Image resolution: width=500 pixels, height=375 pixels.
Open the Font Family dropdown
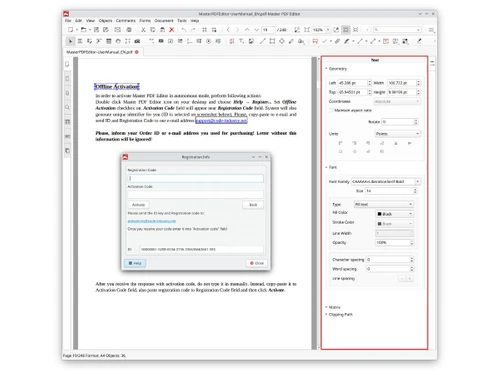point(386,181)
